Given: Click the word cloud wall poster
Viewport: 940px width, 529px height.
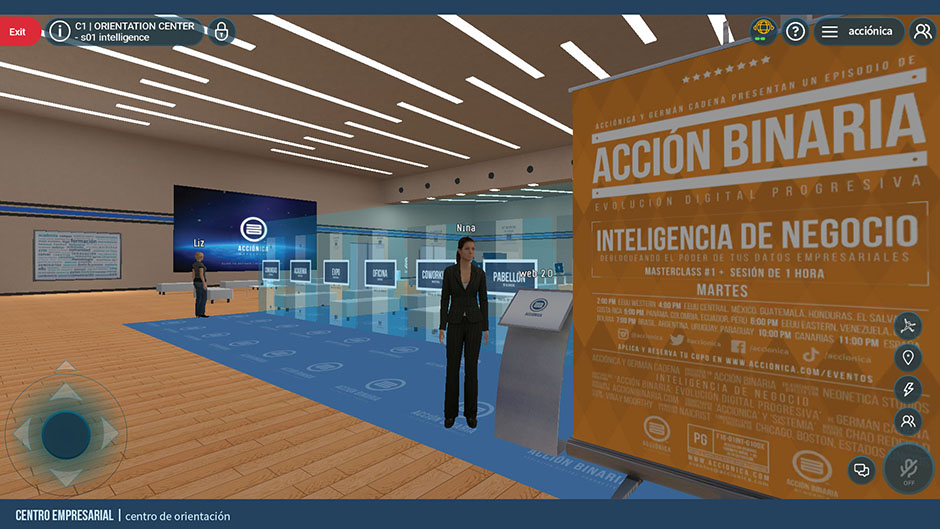Looking at the screenshot, I should pyautogui.click(x=77, y=255).
